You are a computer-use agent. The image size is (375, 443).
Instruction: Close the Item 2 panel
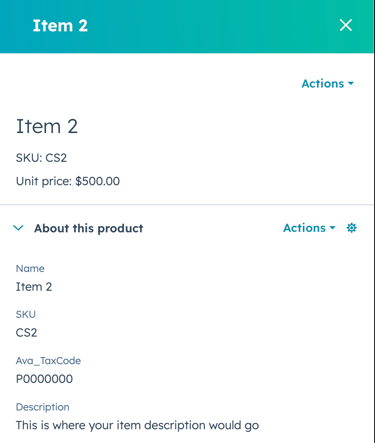tap(346, 25)
